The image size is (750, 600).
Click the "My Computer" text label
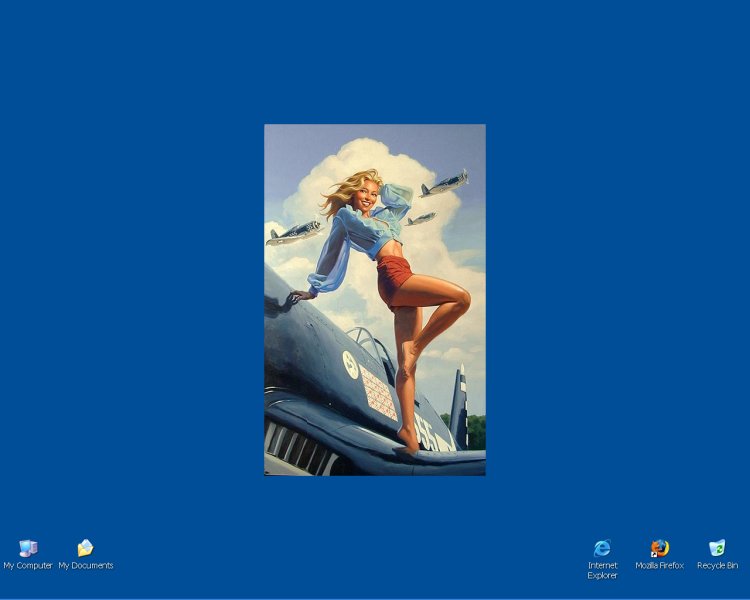click(x=28, y=566)
